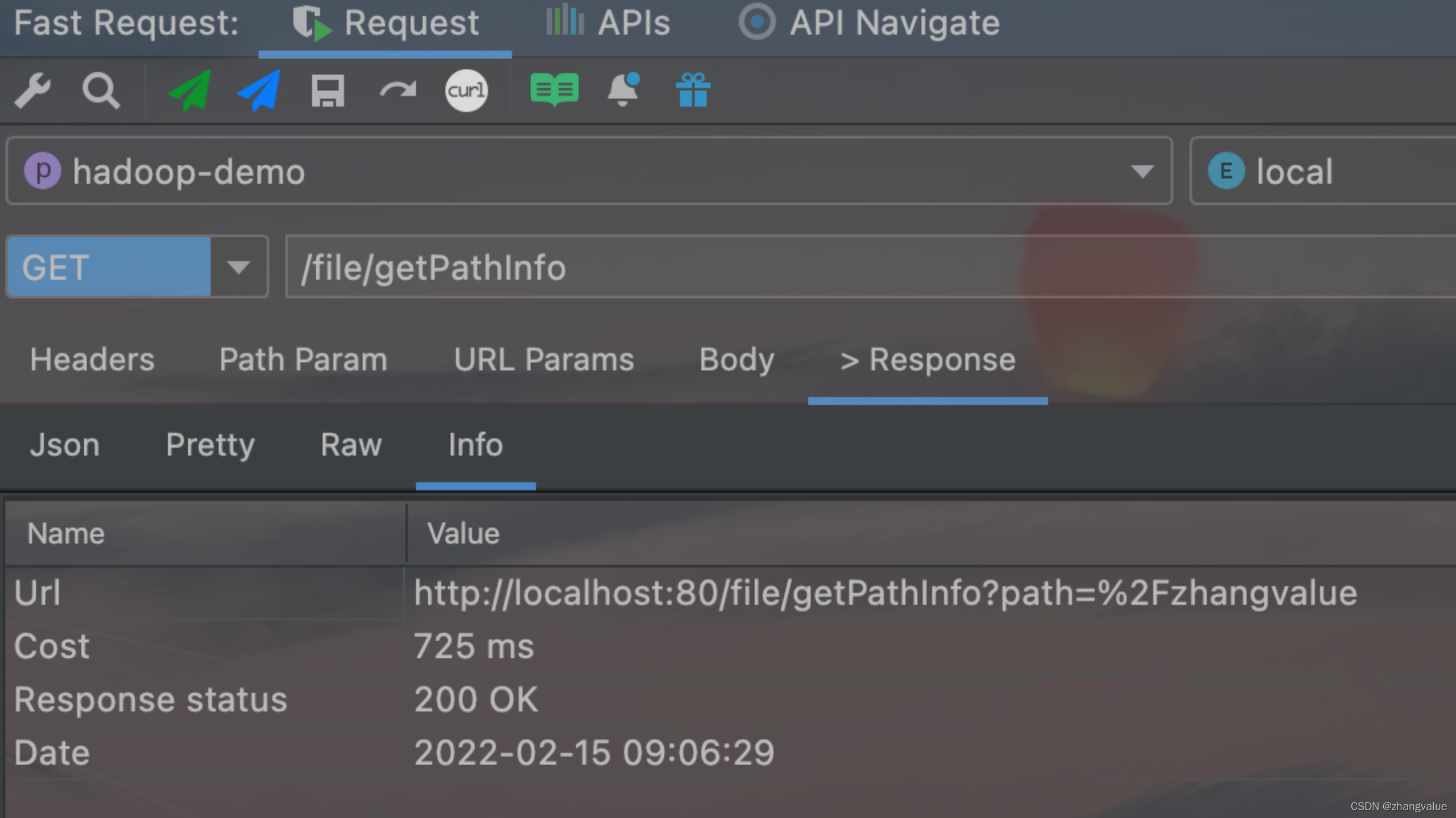Select the Url row value cell
Viewport: 1456px width, 818px height.
tap(884, 593)
